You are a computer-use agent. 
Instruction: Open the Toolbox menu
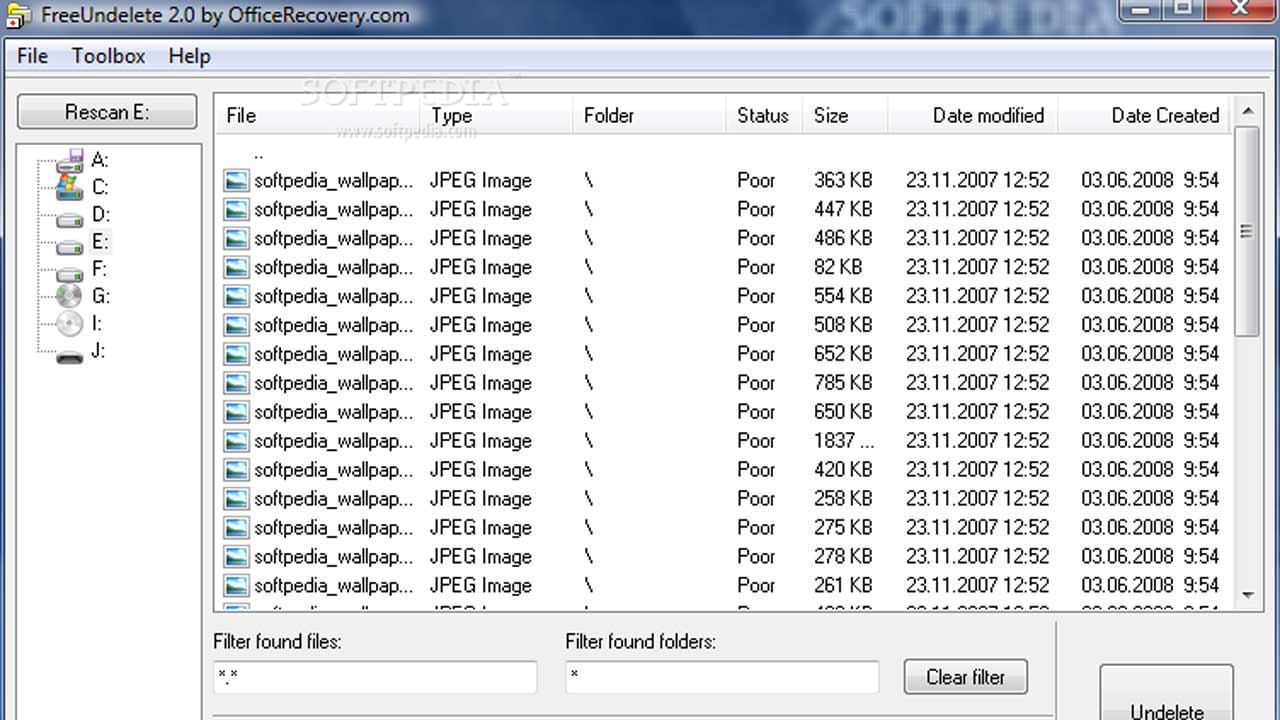coord(108,56)
